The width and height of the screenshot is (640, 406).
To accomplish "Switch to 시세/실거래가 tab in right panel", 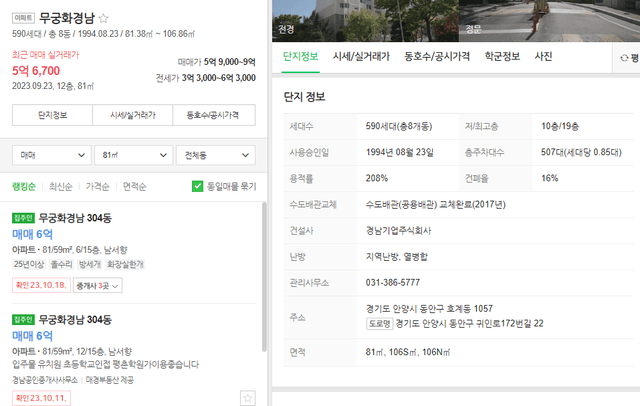I will [x=361, y=56].
